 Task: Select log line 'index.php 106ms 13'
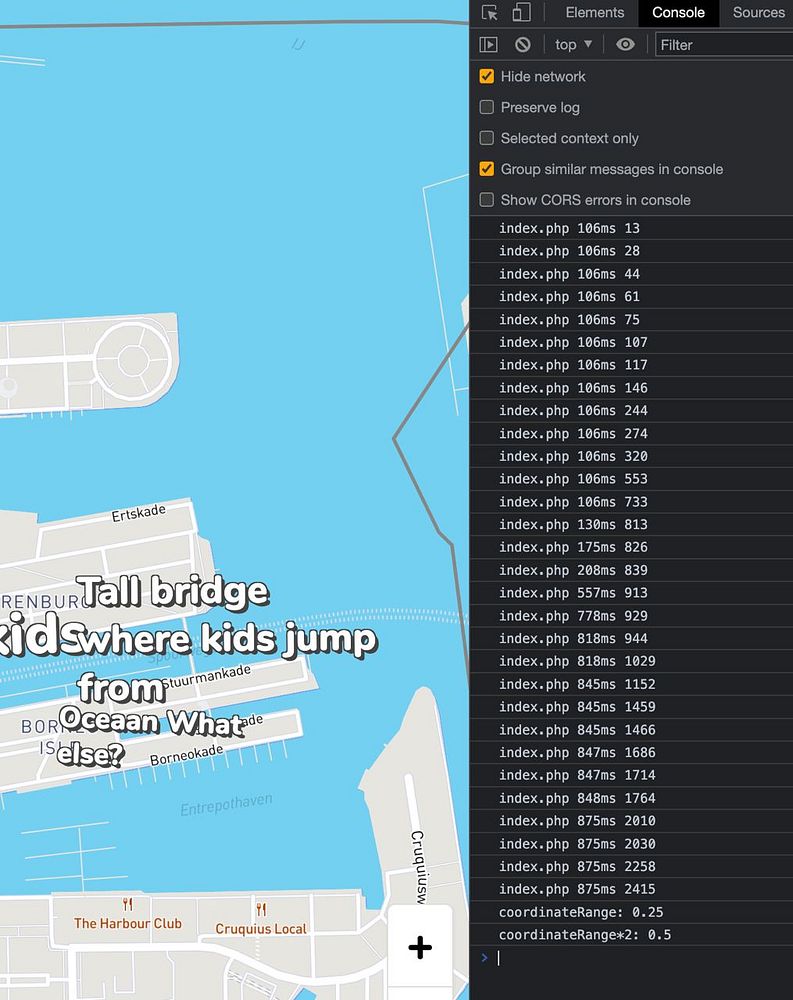pyautogui.click(x=632, y=228)
